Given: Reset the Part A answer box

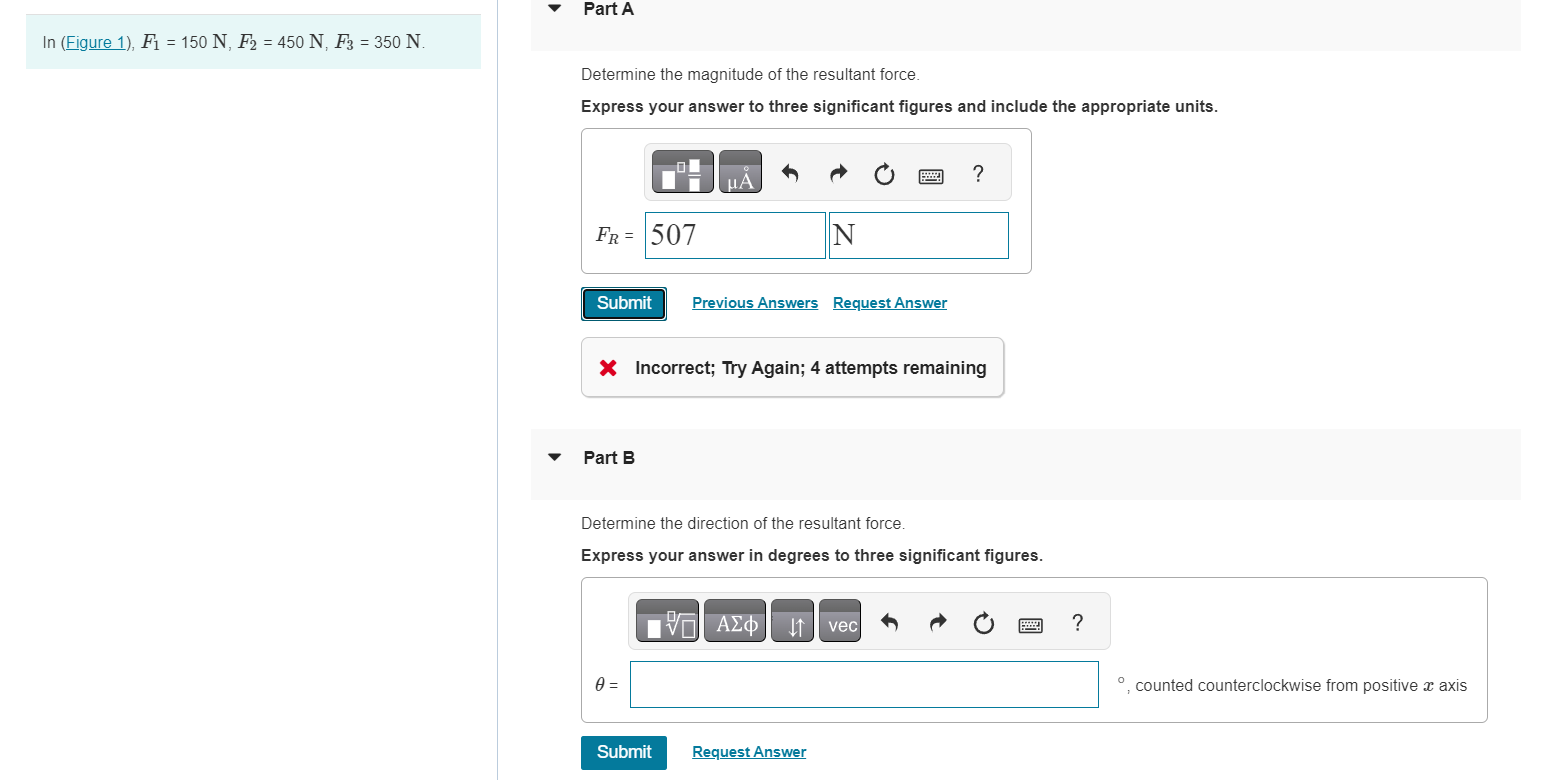Looking at the screenshot, I should point(884,176).
